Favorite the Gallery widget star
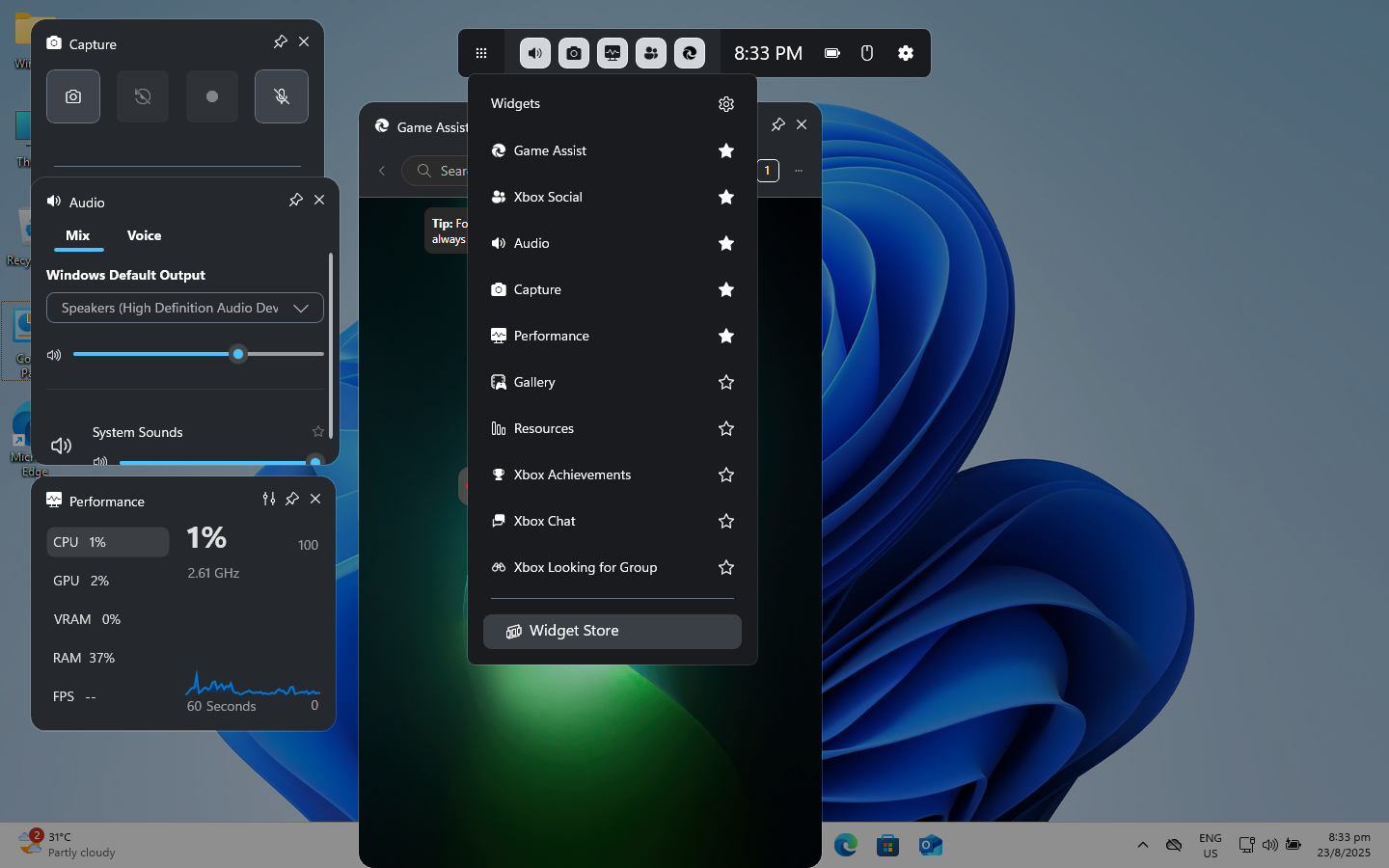 click(x=726, y=382)
